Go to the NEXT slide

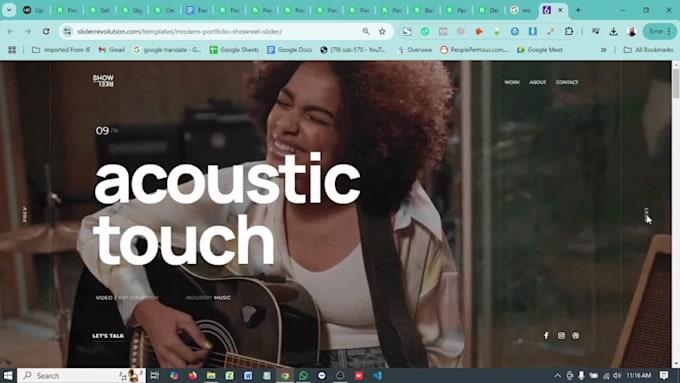tap(646, 214)
